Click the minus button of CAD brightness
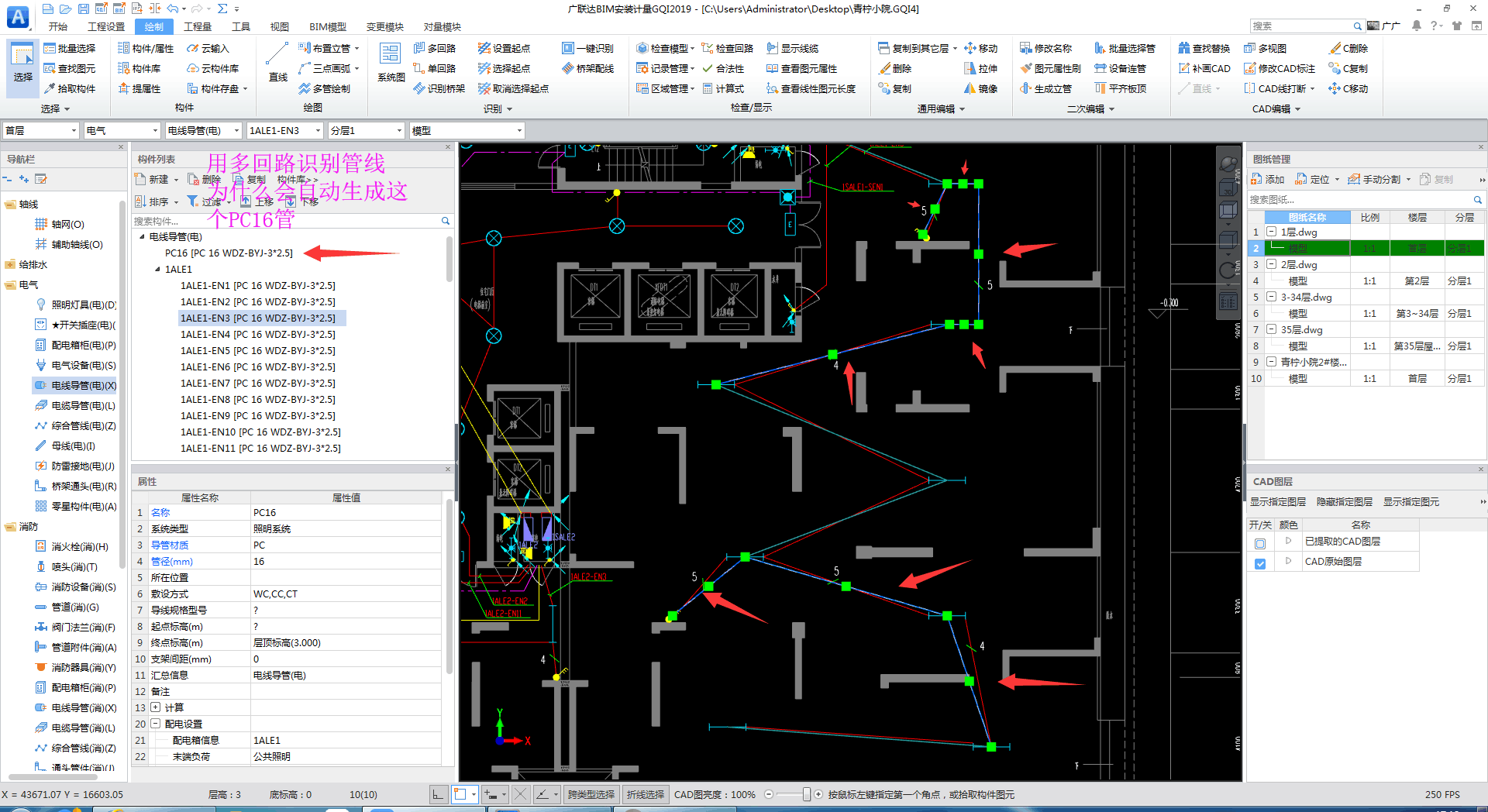This screenshot has height=812, width=1488. 769,794
